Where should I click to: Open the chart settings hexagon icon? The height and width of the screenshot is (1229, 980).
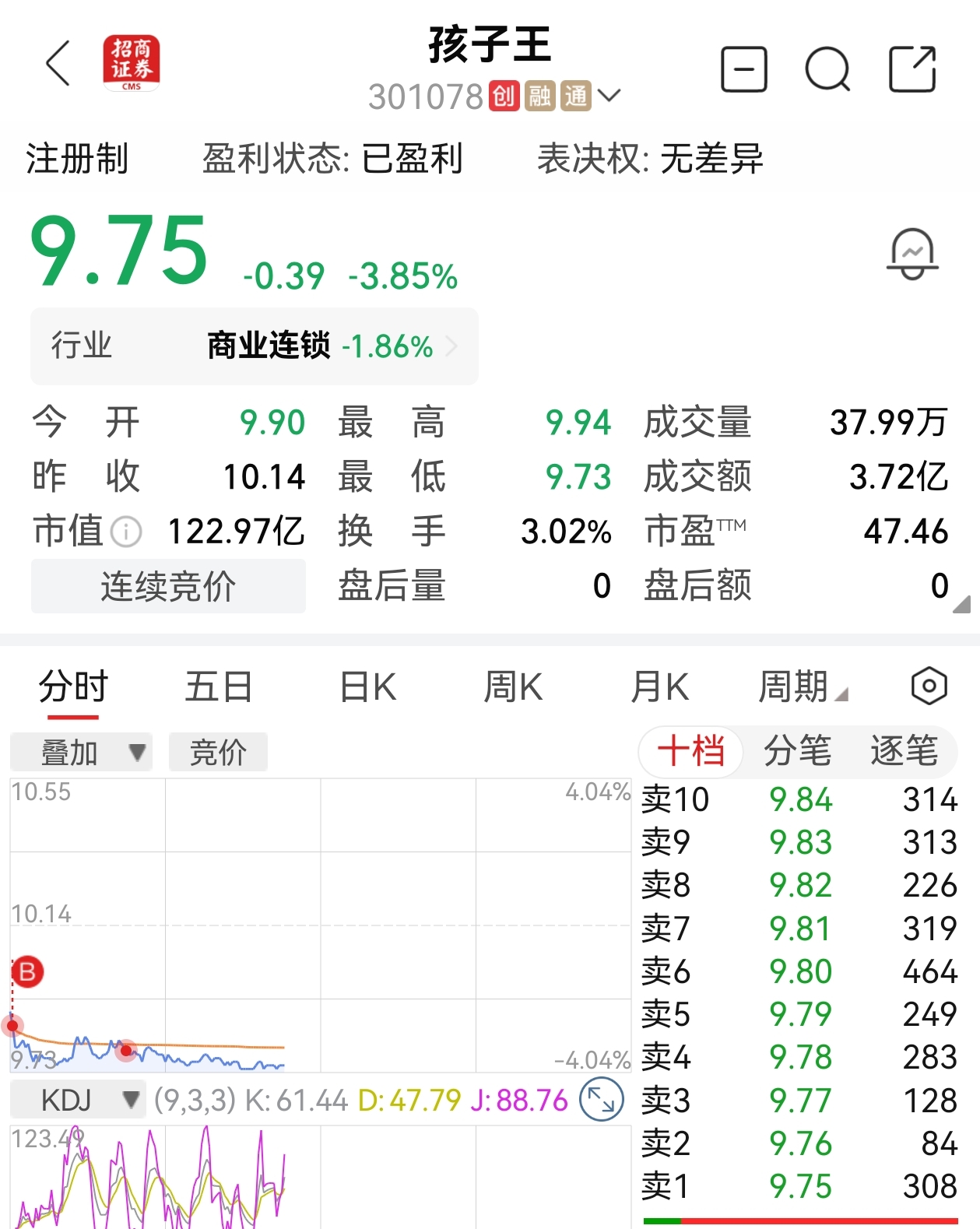(929, 686)
